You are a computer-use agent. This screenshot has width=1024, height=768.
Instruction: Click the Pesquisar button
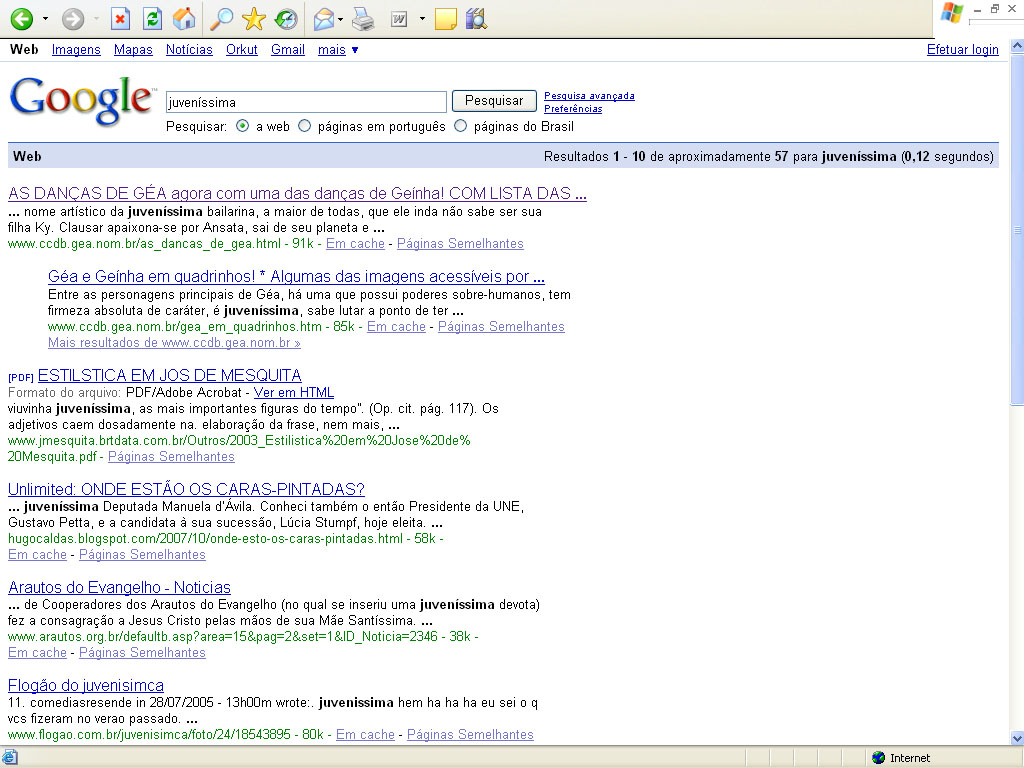494,101
